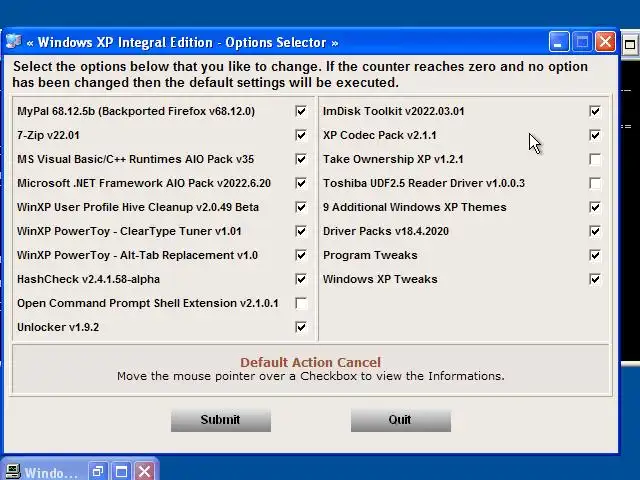640x480 pixels.
Task: Click the 'Default Action Cancel' text
Action: coord(310,362)
